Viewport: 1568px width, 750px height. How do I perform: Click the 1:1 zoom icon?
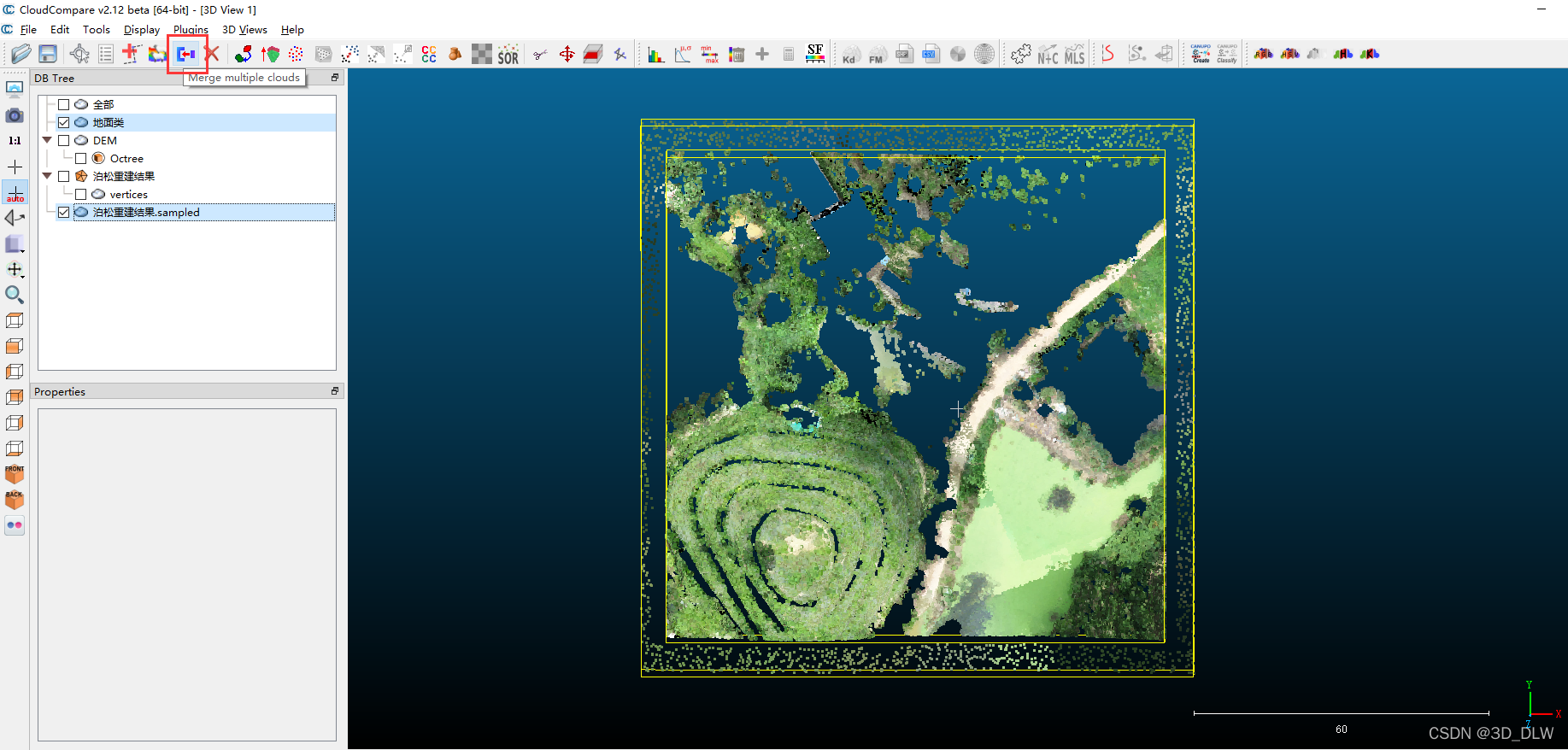pos(15,140)
